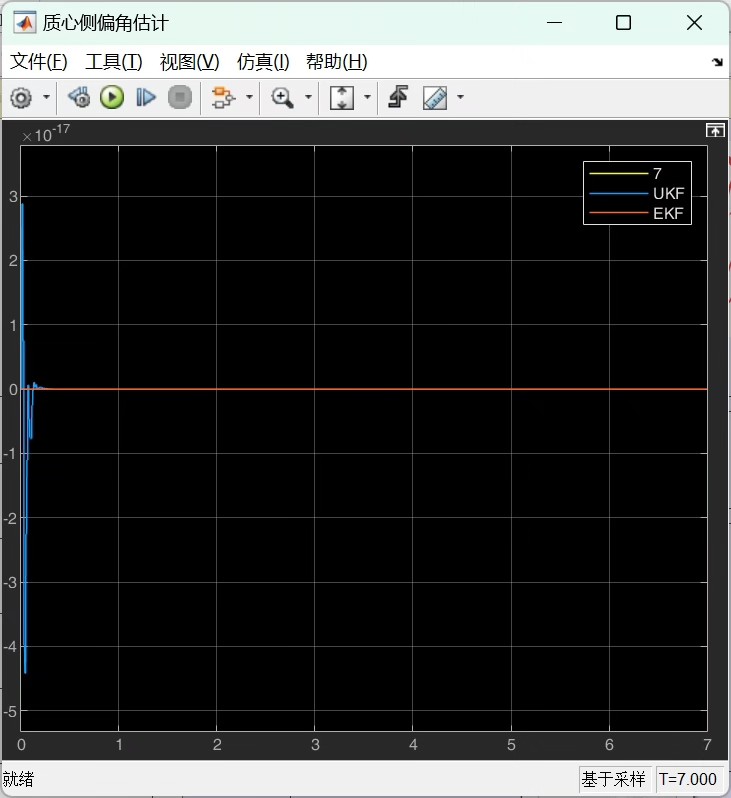Image resolution: width=731 pixels, height=798 pixels.
Task: Expand the axes scaling dropdown arrow
Action: click(368, 97)
